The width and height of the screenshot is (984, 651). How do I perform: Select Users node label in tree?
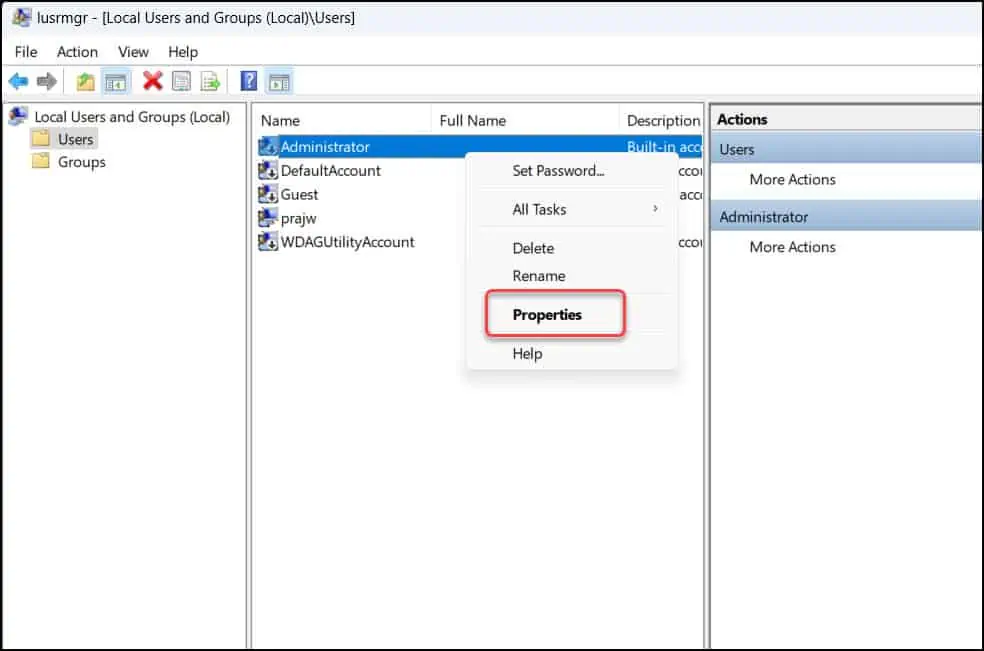coord(76,139)
